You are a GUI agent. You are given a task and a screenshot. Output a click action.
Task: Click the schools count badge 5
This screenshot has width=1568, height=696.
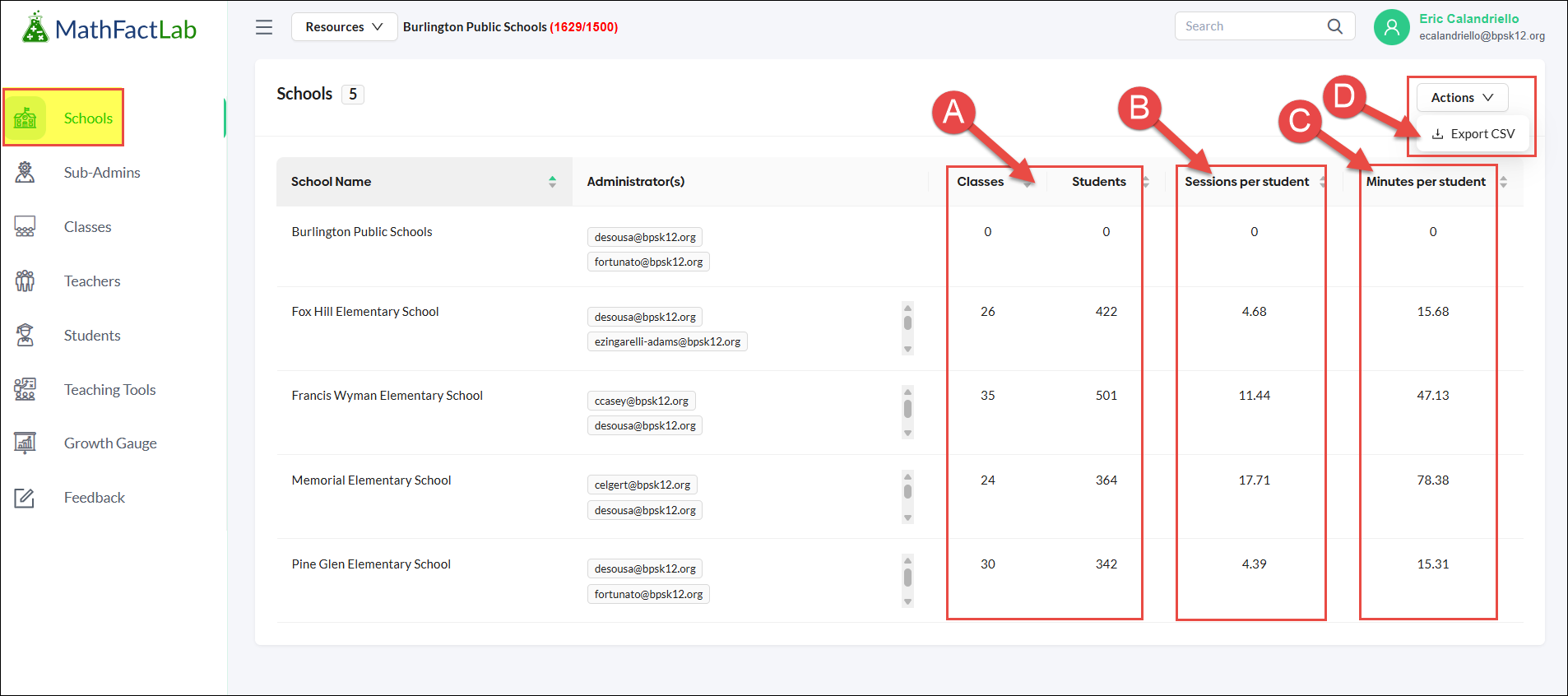(353, 94)
